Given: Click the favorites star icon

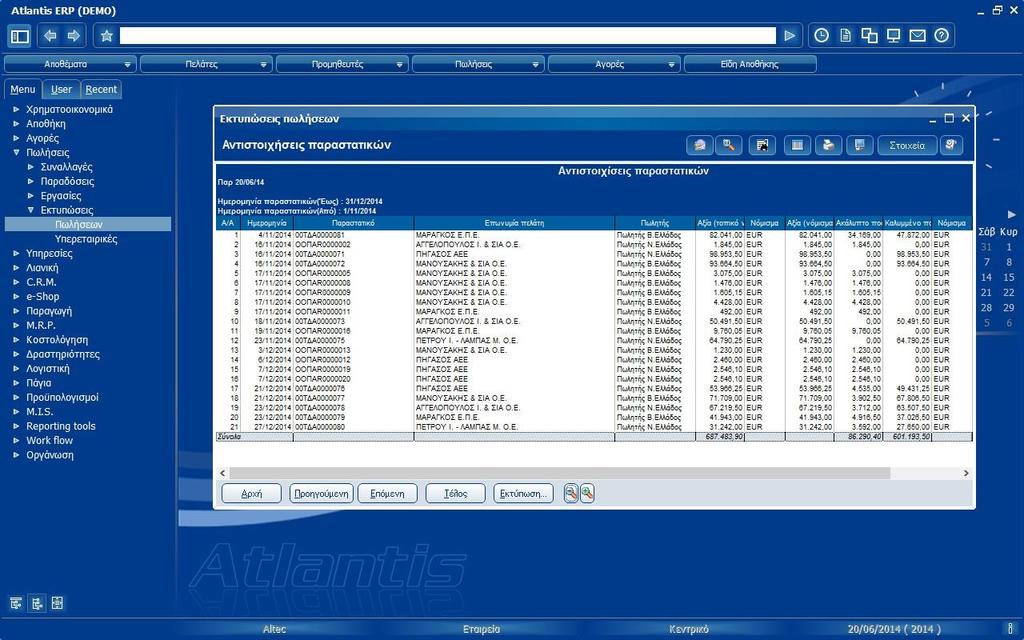Looking at the screenshot, I should (107, 36).
